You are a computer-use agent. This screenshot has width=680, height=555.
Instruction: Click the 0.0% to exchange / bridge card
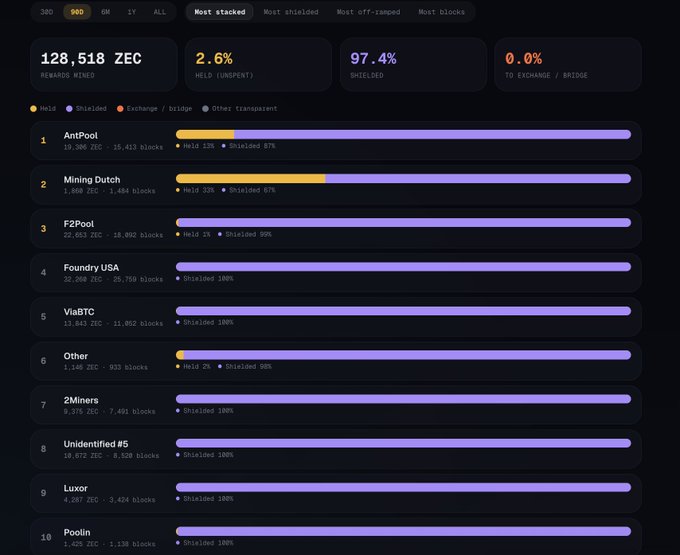tap(568, 65)
